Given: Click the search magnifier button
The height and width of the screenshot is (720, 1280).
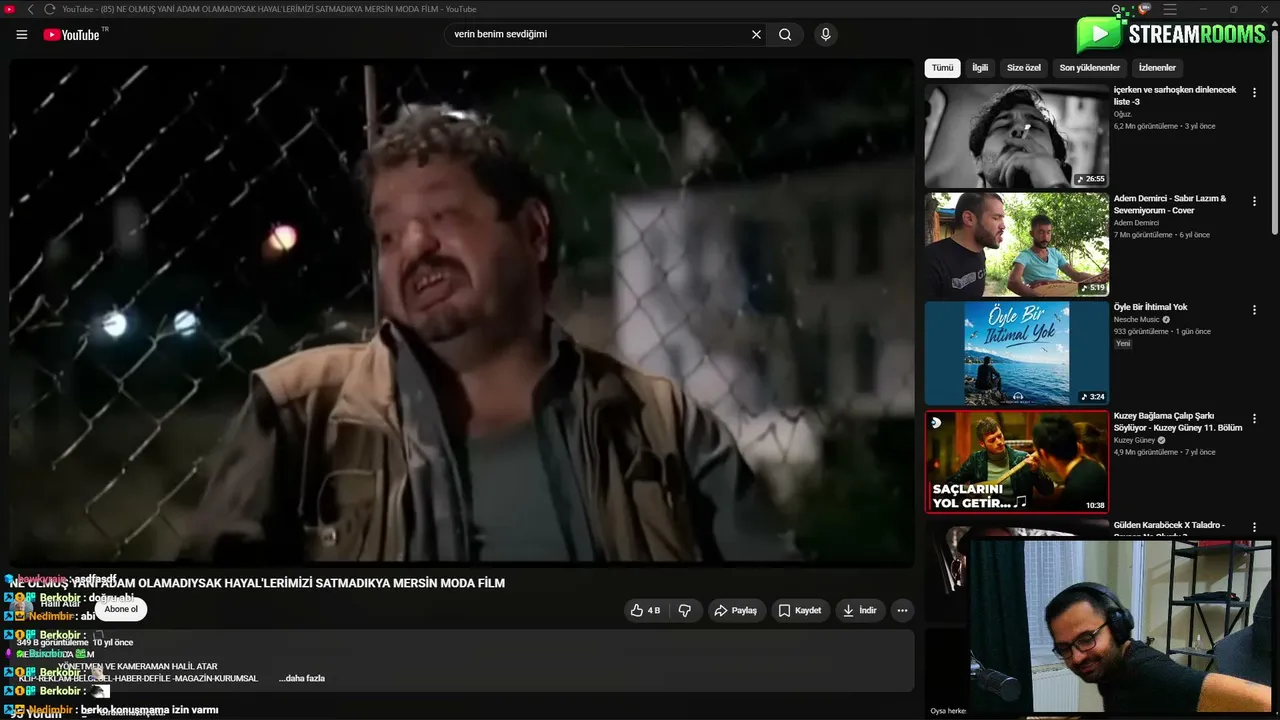Looking at the screenshot, I should 785,35.
